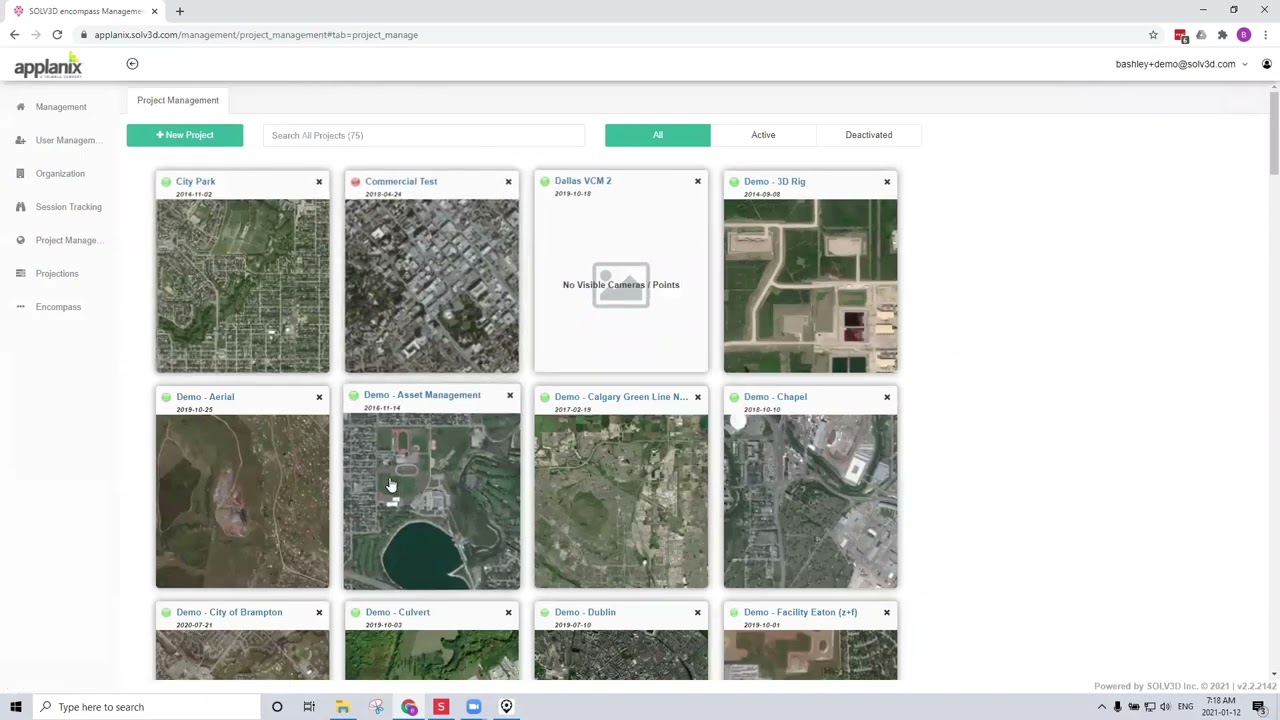The image size is (1280, 720).
Task: Reload the page in the browser
Action: coord(57,35)
